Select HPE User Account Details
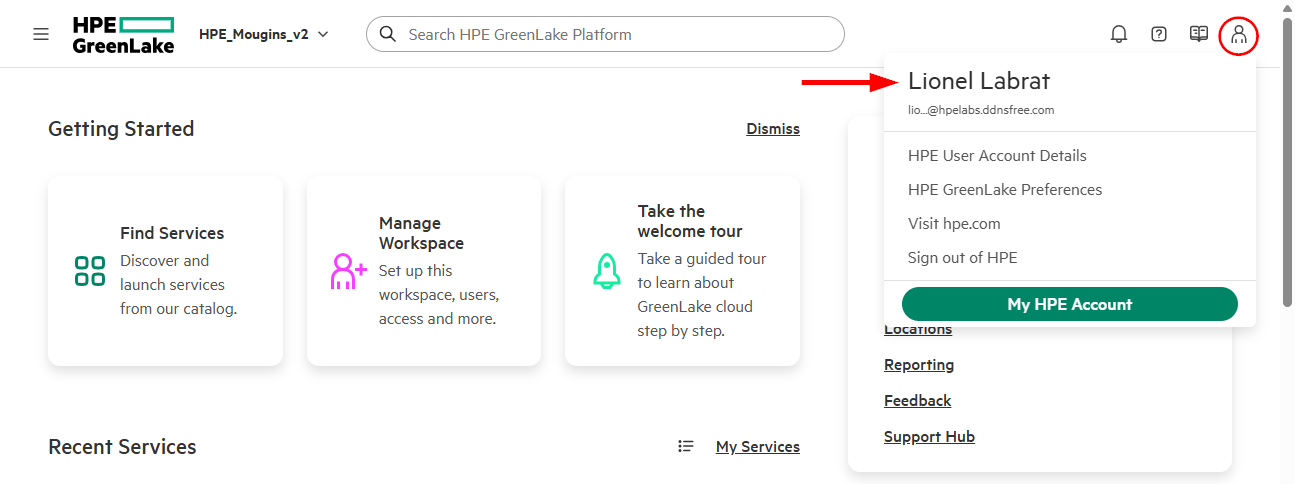 [x=997, y=156]
